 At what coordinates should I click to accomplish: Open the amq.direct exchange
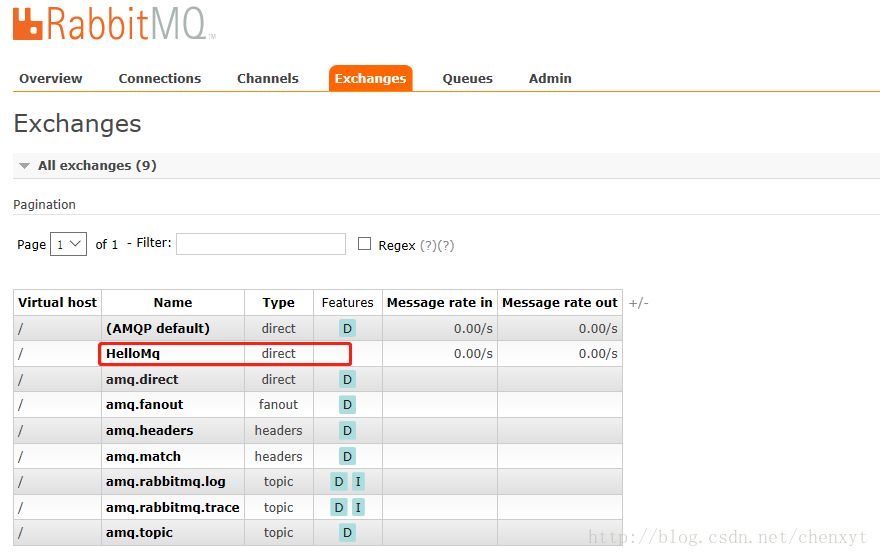pyautogui.click(x=142, y=380)
